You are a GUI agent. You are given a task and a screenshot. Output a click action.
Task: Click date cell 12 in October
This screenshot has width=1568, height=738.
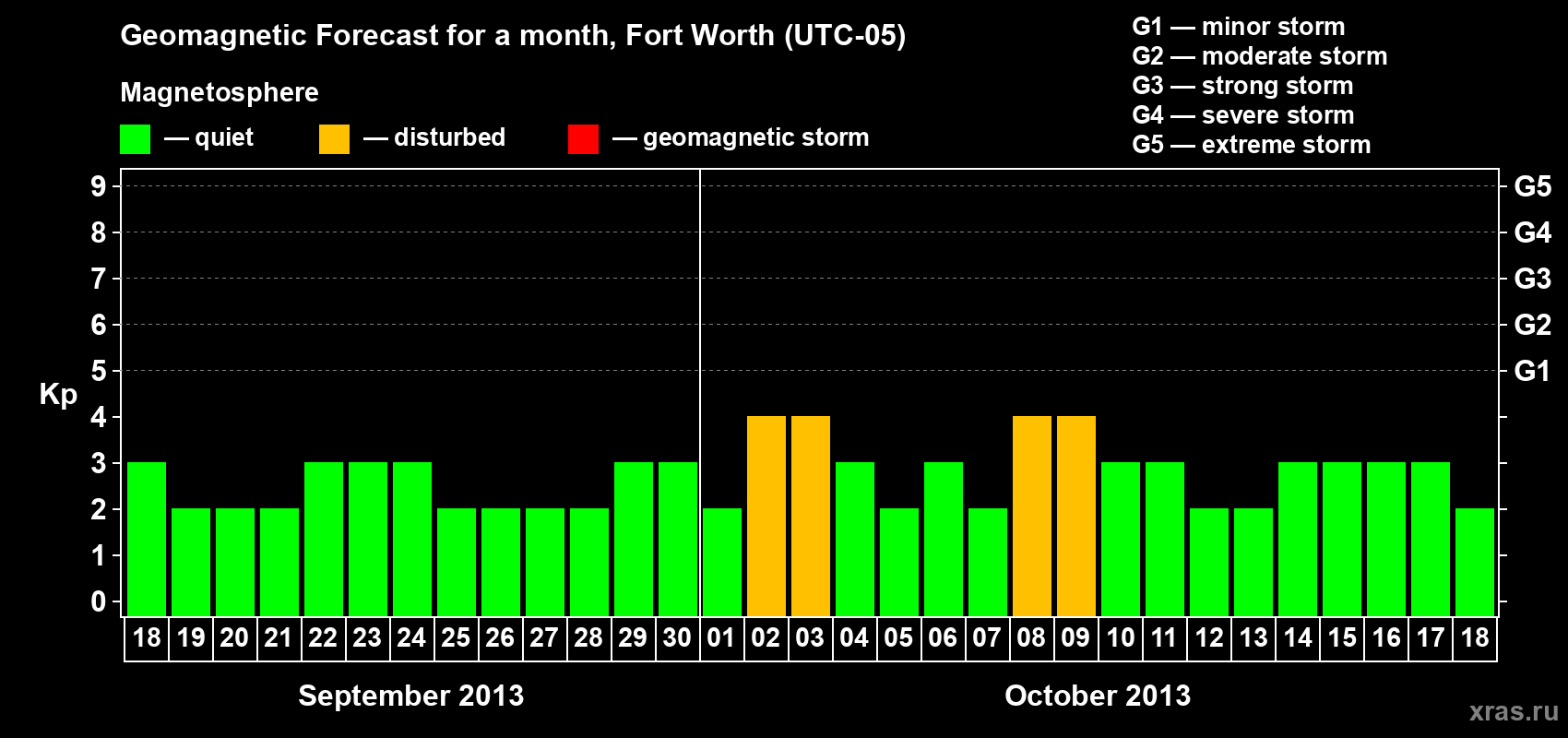[x=1208, y=638]
